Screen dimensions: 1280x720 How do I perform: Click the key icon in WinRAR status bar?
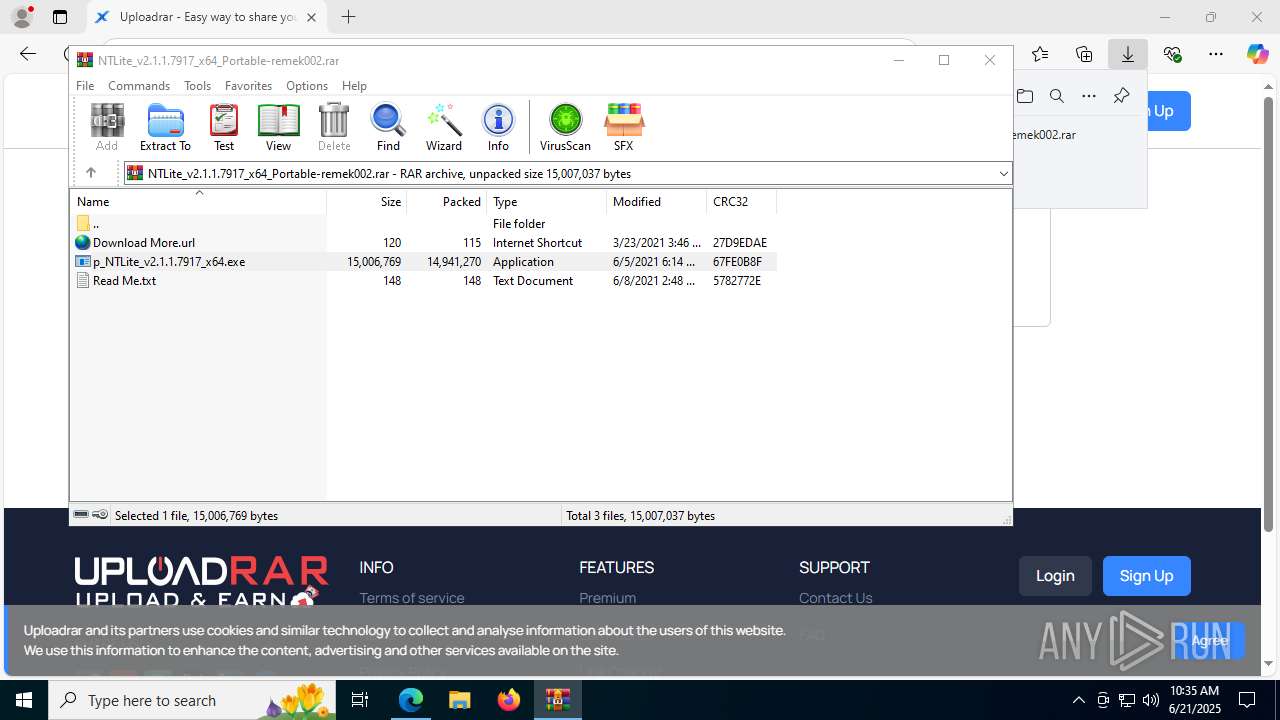click(100, 515)
